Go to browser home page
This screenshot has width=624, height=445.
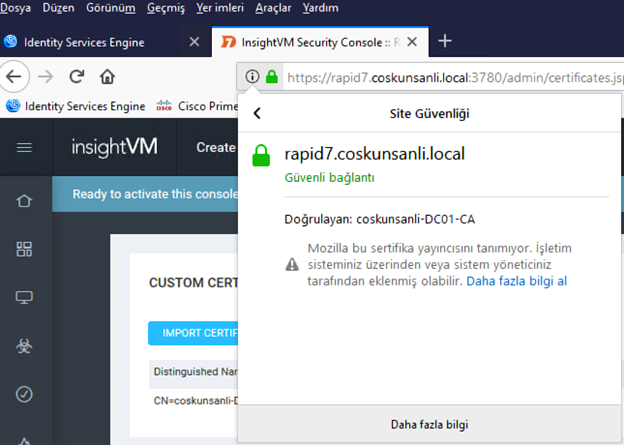coord(107,76)
